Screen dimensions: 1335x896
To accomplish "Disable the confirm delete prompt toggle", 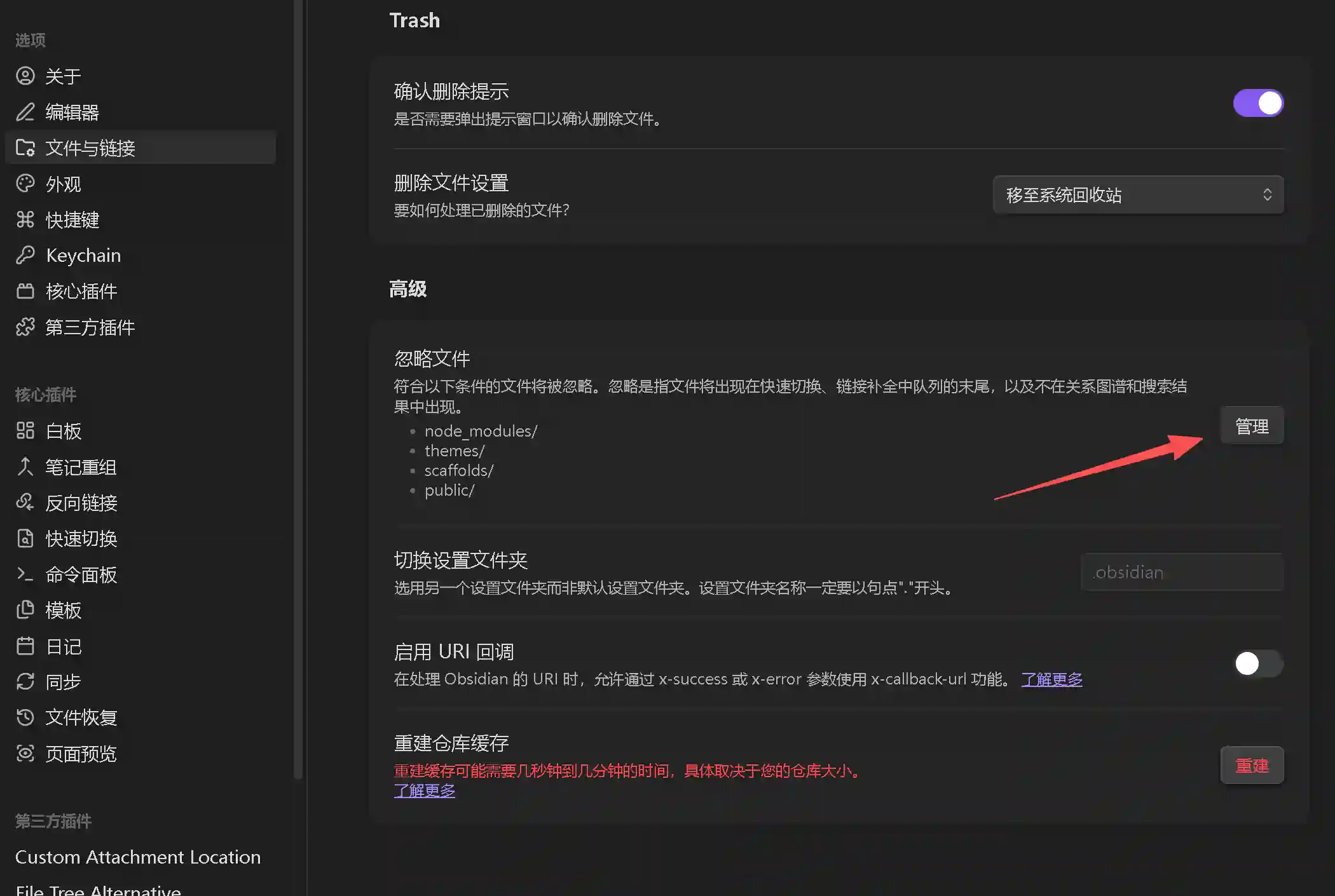I will click(1258, 103).
